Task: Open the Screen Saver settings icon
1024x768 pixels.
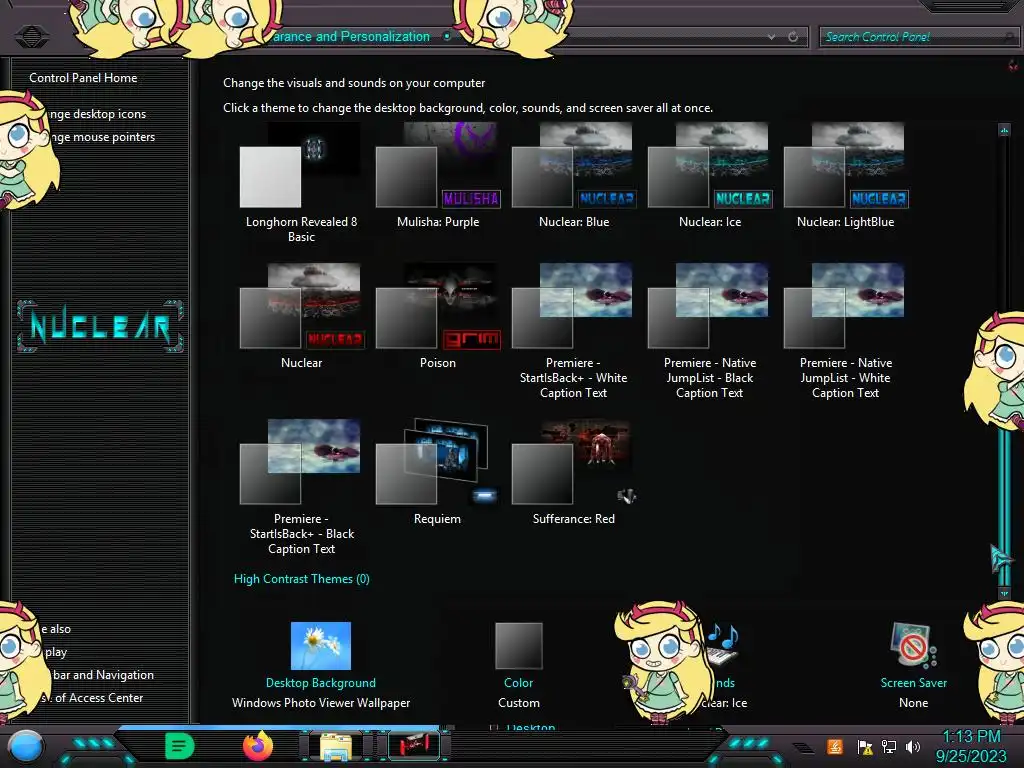Action: point(913,646)
